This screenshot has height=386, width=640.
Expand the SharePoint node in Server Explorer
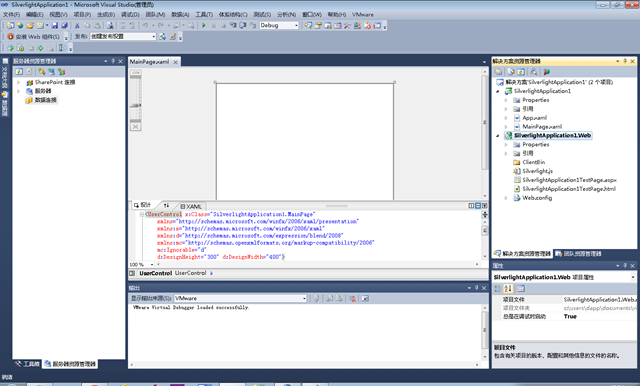click(x=18, y=82)
